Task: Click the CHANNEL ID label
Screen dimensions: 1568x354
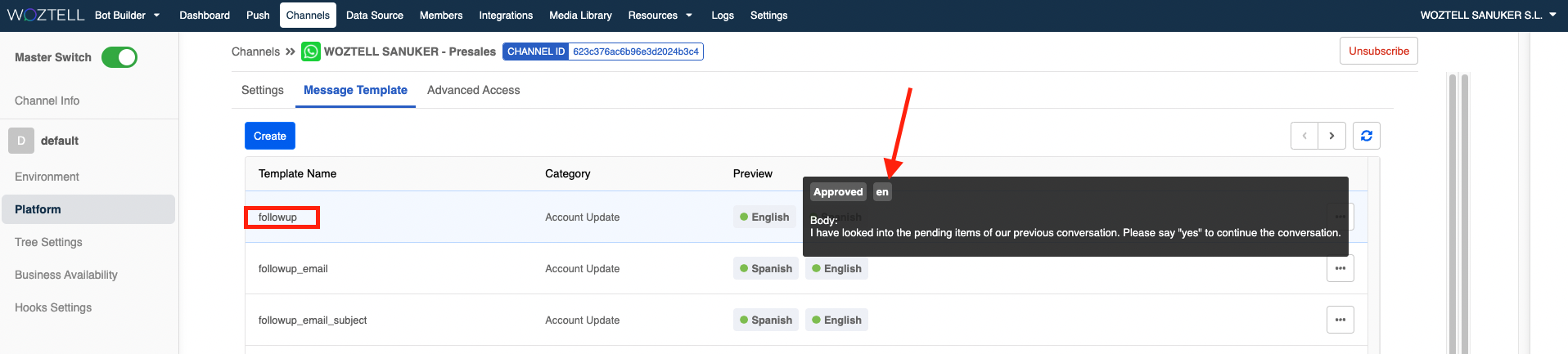Action: [x=536, y=52]
